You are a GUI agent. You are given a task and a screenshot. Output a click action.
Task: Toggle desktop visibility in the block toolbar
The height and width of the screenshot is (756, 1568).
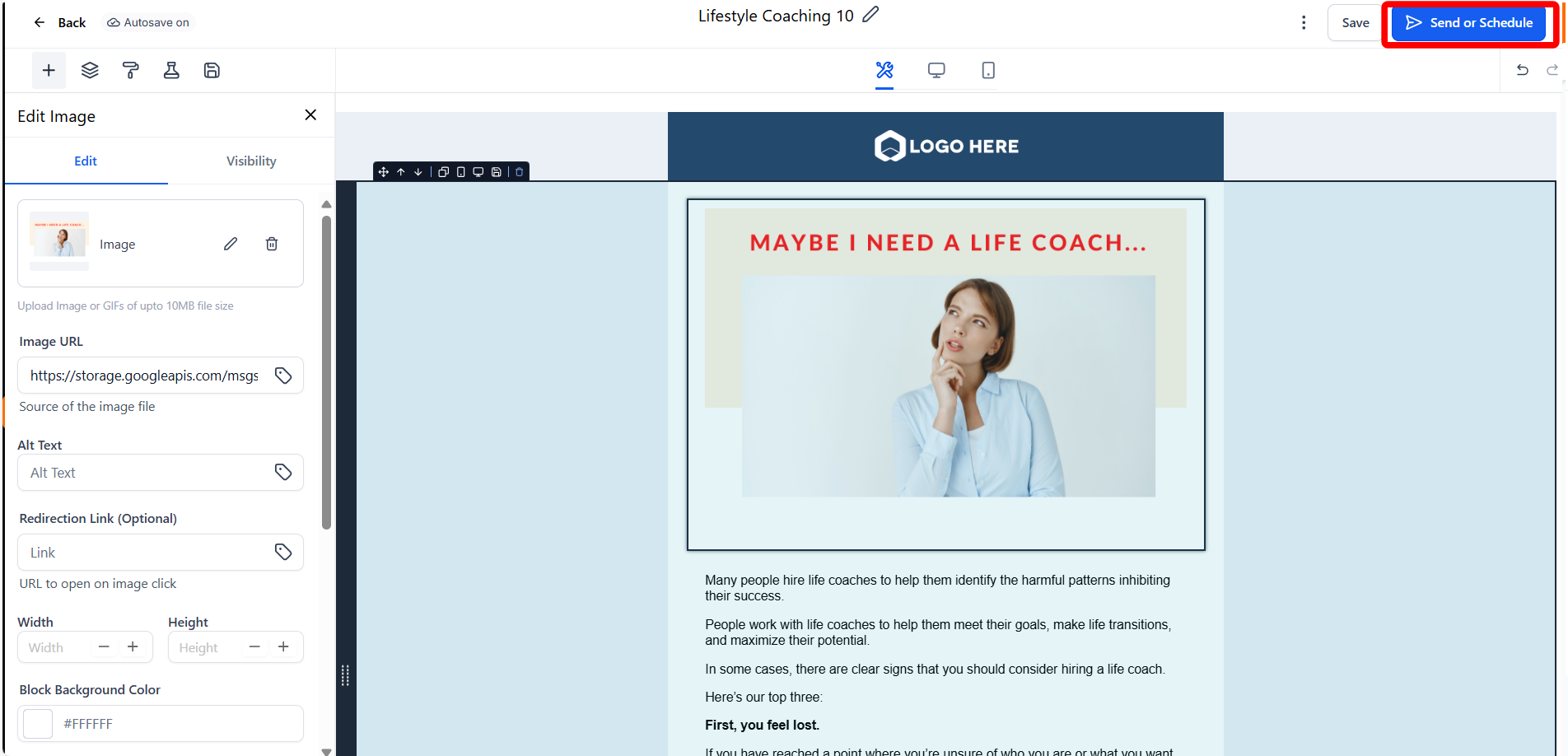click(x=478, y=172)
